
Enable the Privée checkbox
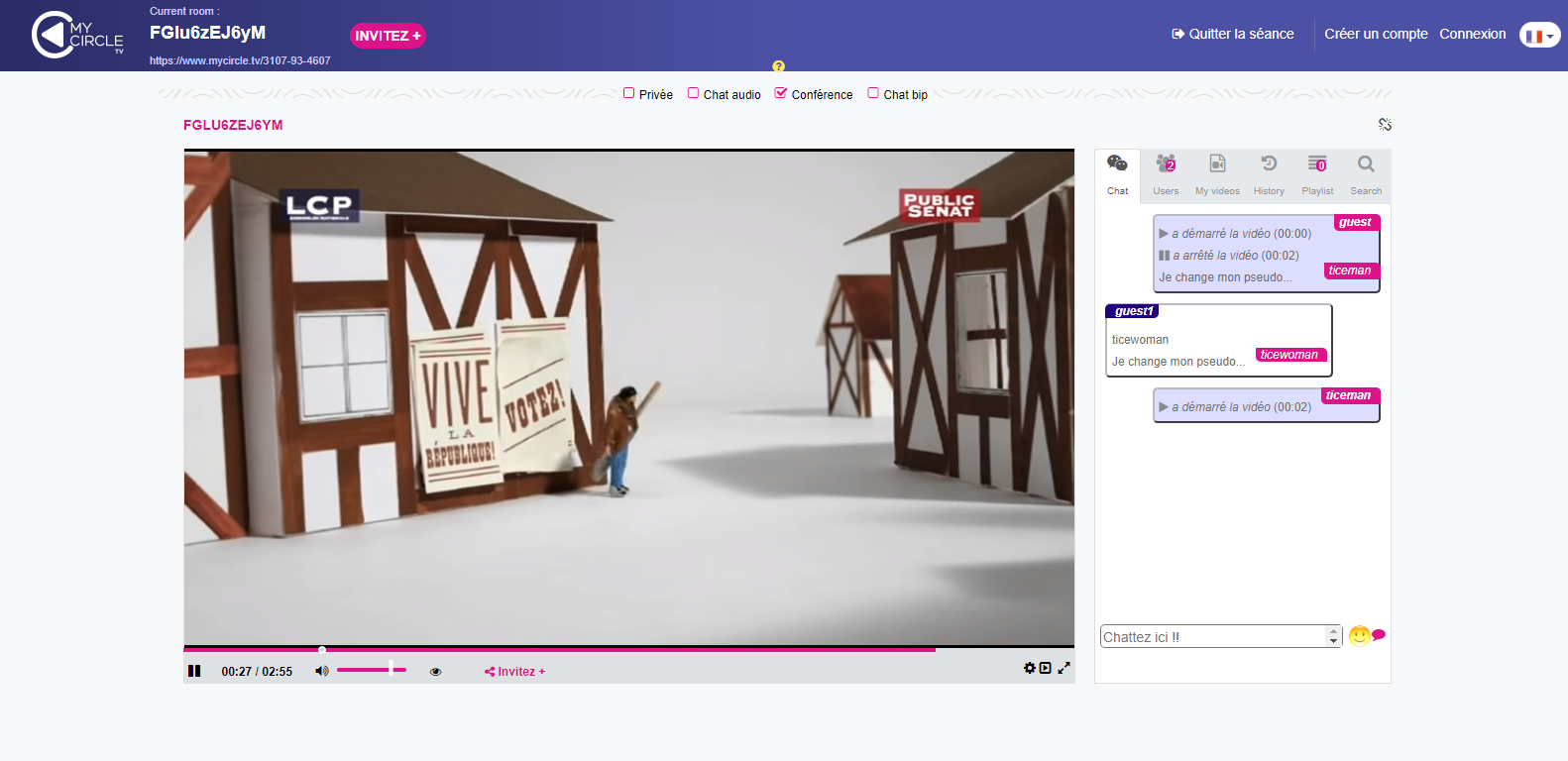click(x=628, y=93)
